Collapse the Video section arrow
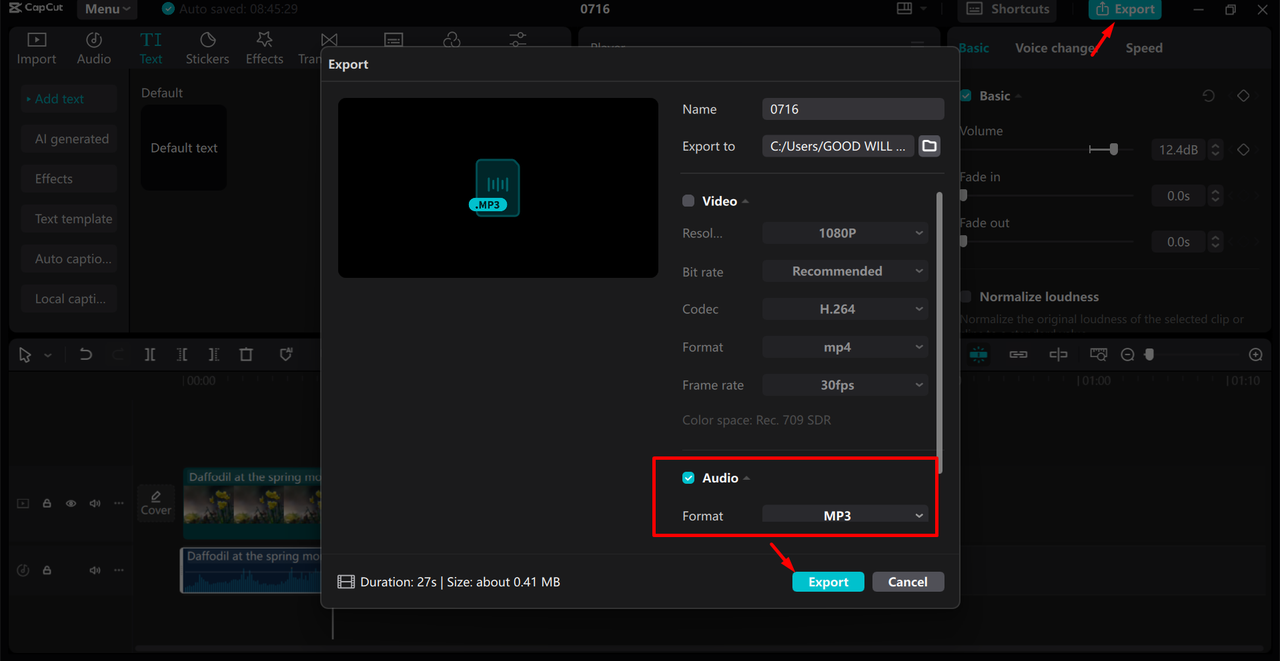1280x661 pixels. [745, 202]
